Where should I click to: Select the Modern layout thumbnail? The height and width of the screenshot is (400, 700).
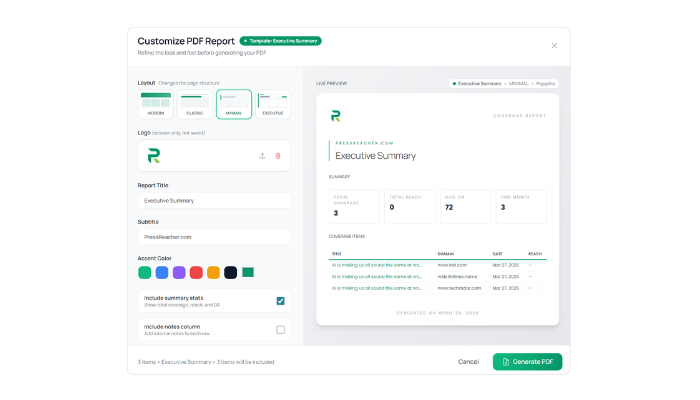pyautogui.click(x=156, y=104)
